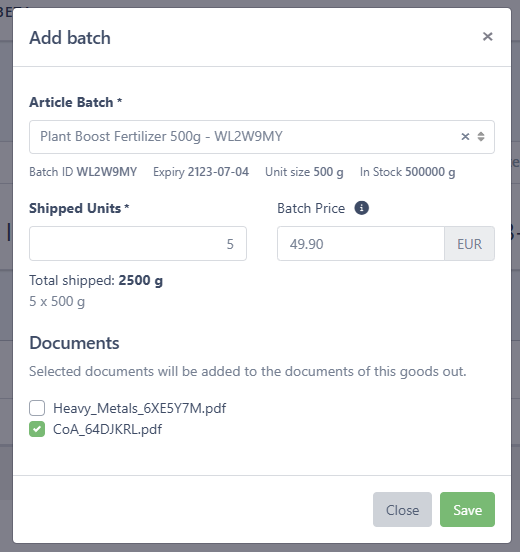Click the Close button

[x=402, y=509]
